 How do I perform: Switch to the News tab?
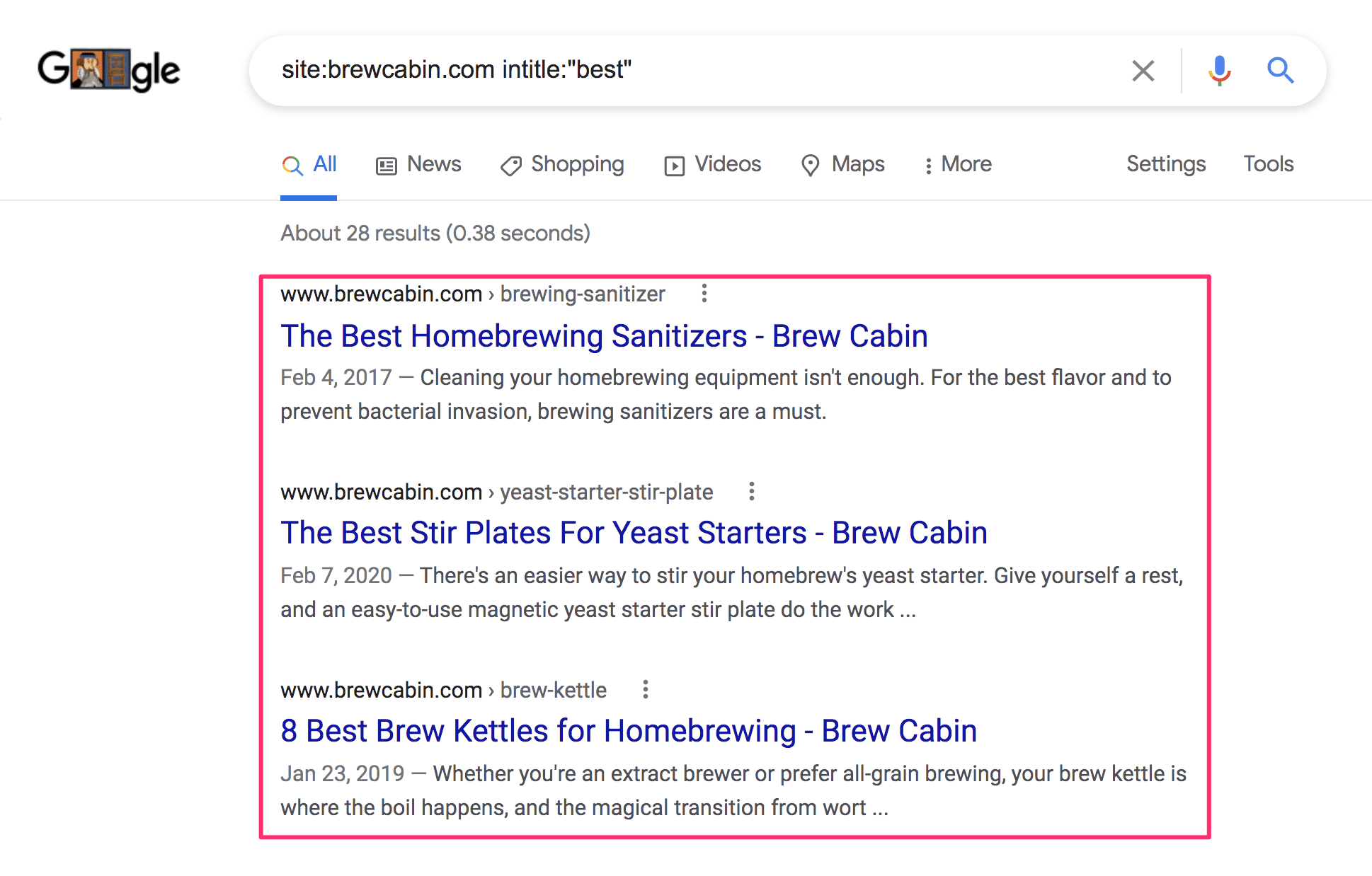[x=418, y=164]
